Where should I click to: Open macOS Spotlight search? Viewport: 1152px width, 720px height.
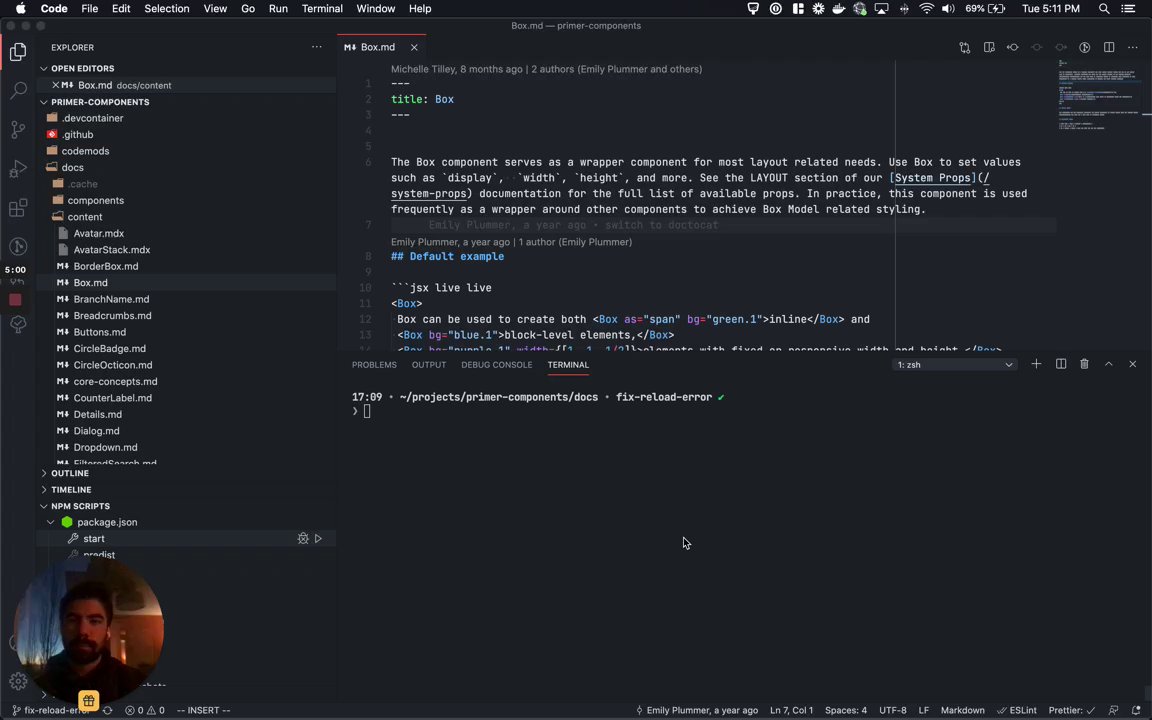coord(1104,9)
